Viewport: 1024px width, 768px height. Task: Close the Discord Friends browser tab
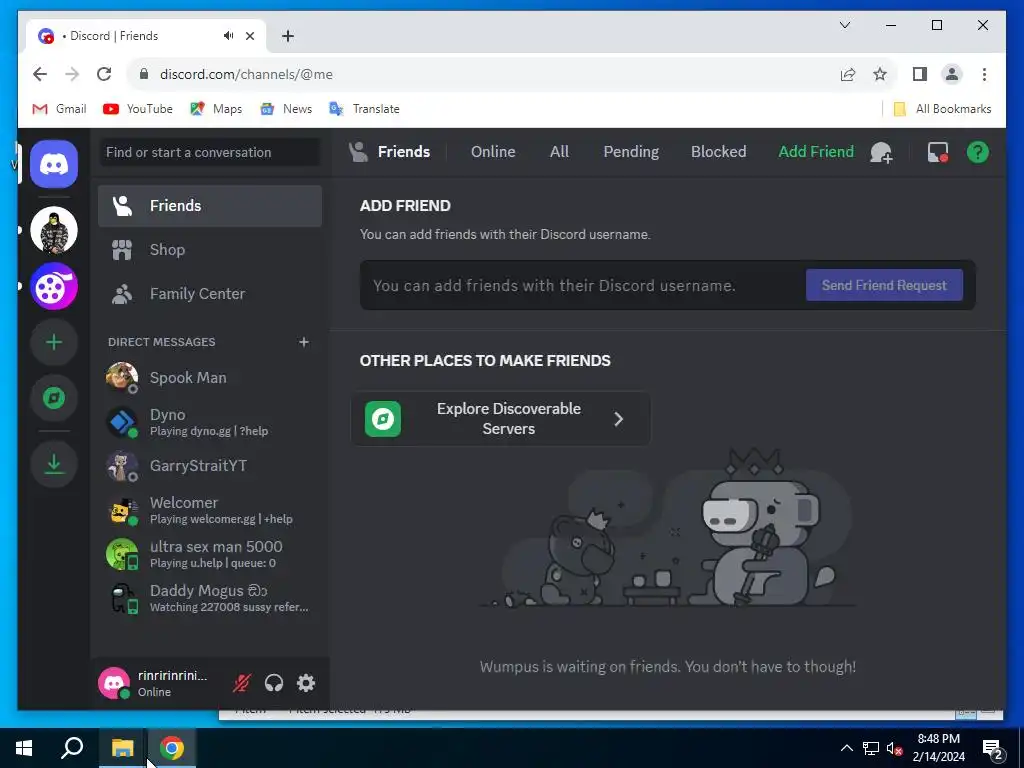(x=249, y=36)
